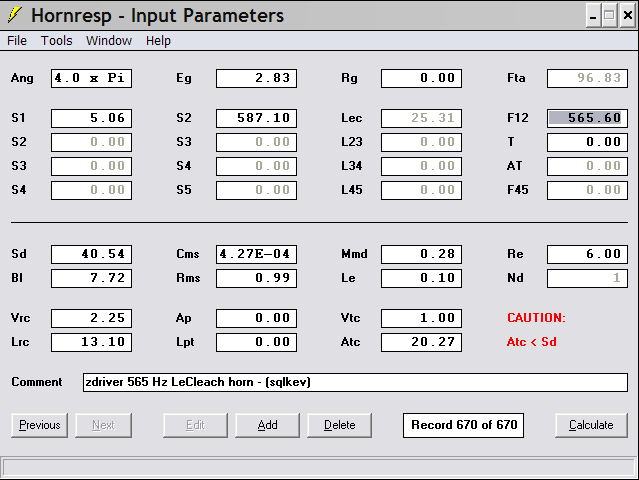
Task: Close the Hornresp window
Action: (x=628, y=15)
